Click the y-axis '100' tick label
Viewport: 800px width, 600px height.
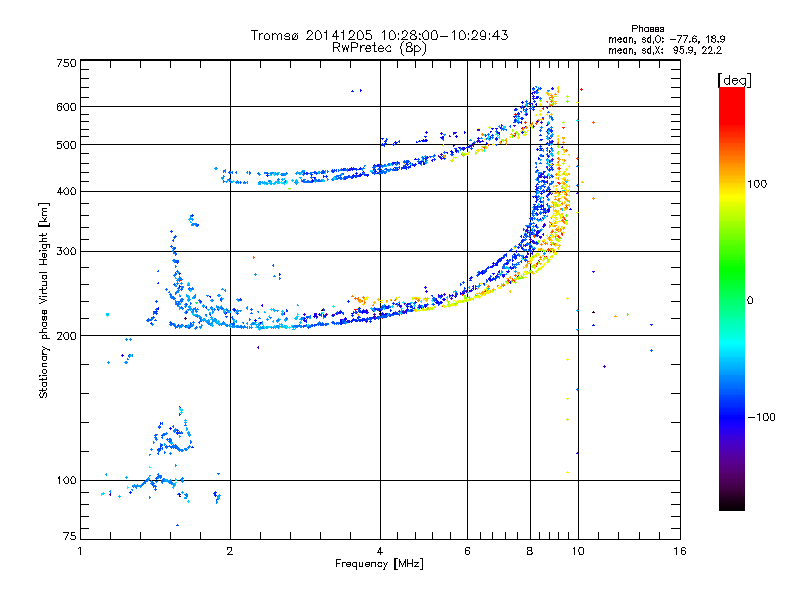click(66, 481)
